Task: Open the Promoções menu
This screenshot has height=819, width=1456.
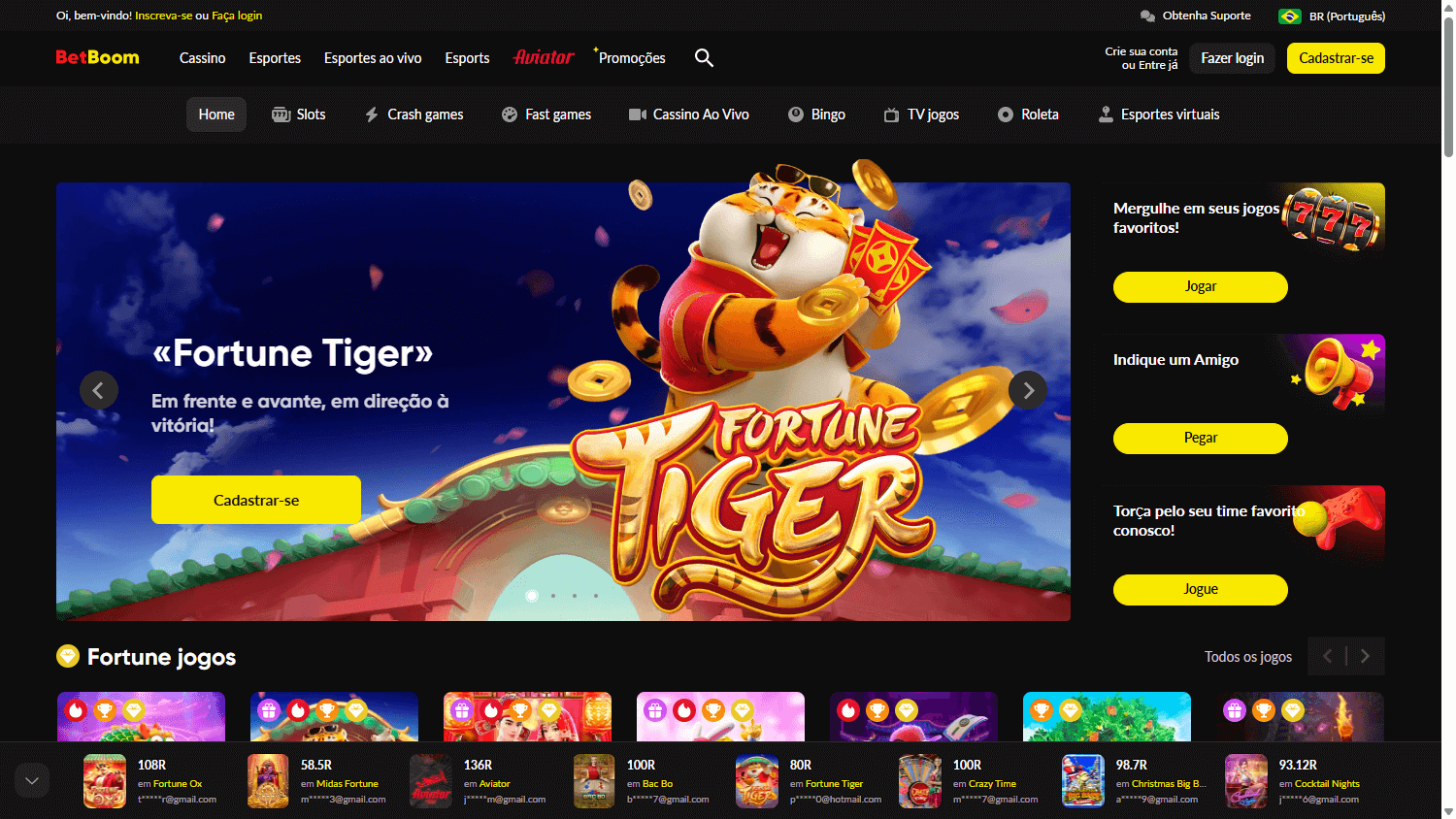Action: tap(632, 58)
